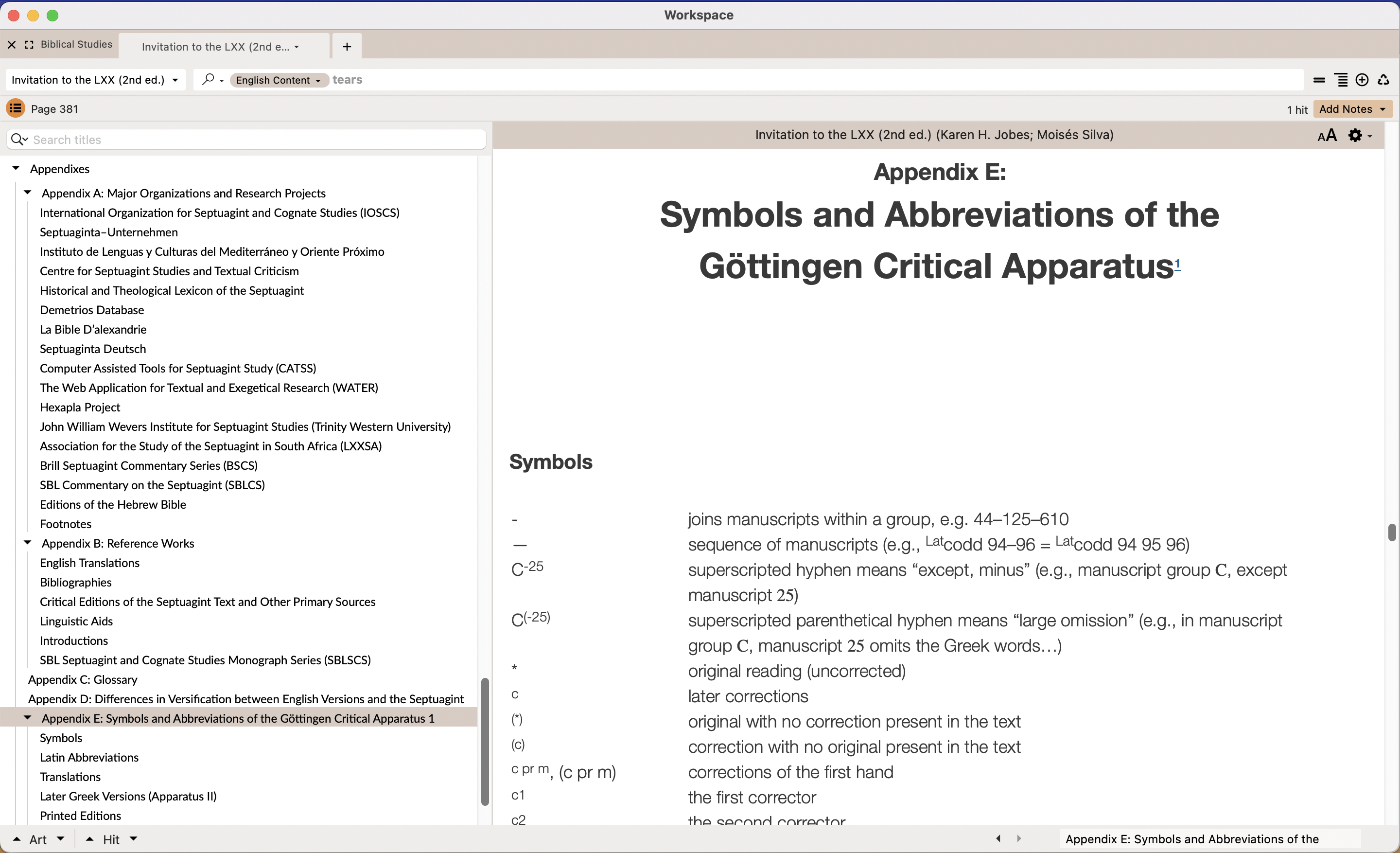Collapse the Appendix A tree node
Screen dimensions: 1400x853
[27, 193]
